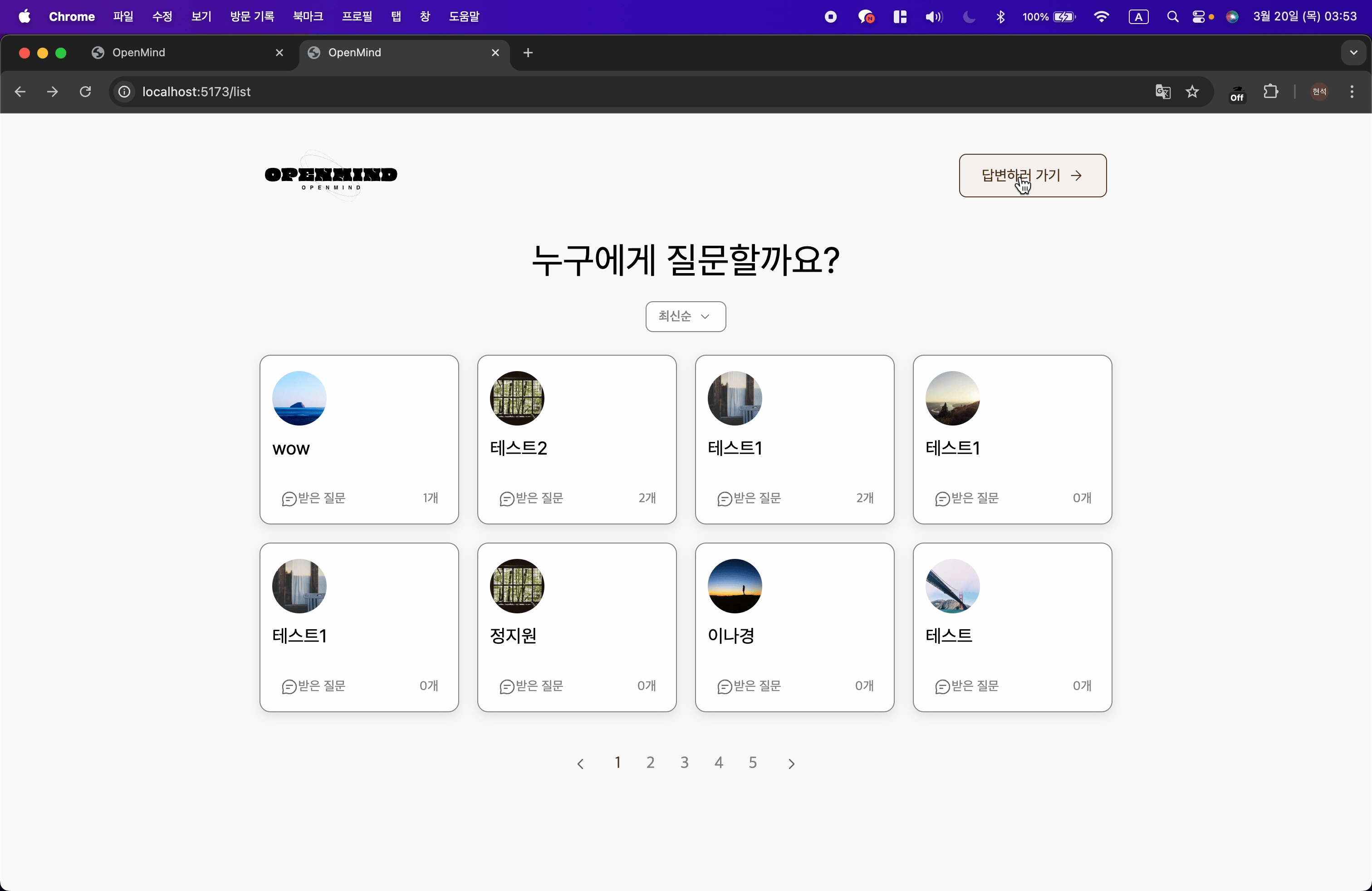
Task: Go to previous page arrow in pagination
Action: (580, 763)
